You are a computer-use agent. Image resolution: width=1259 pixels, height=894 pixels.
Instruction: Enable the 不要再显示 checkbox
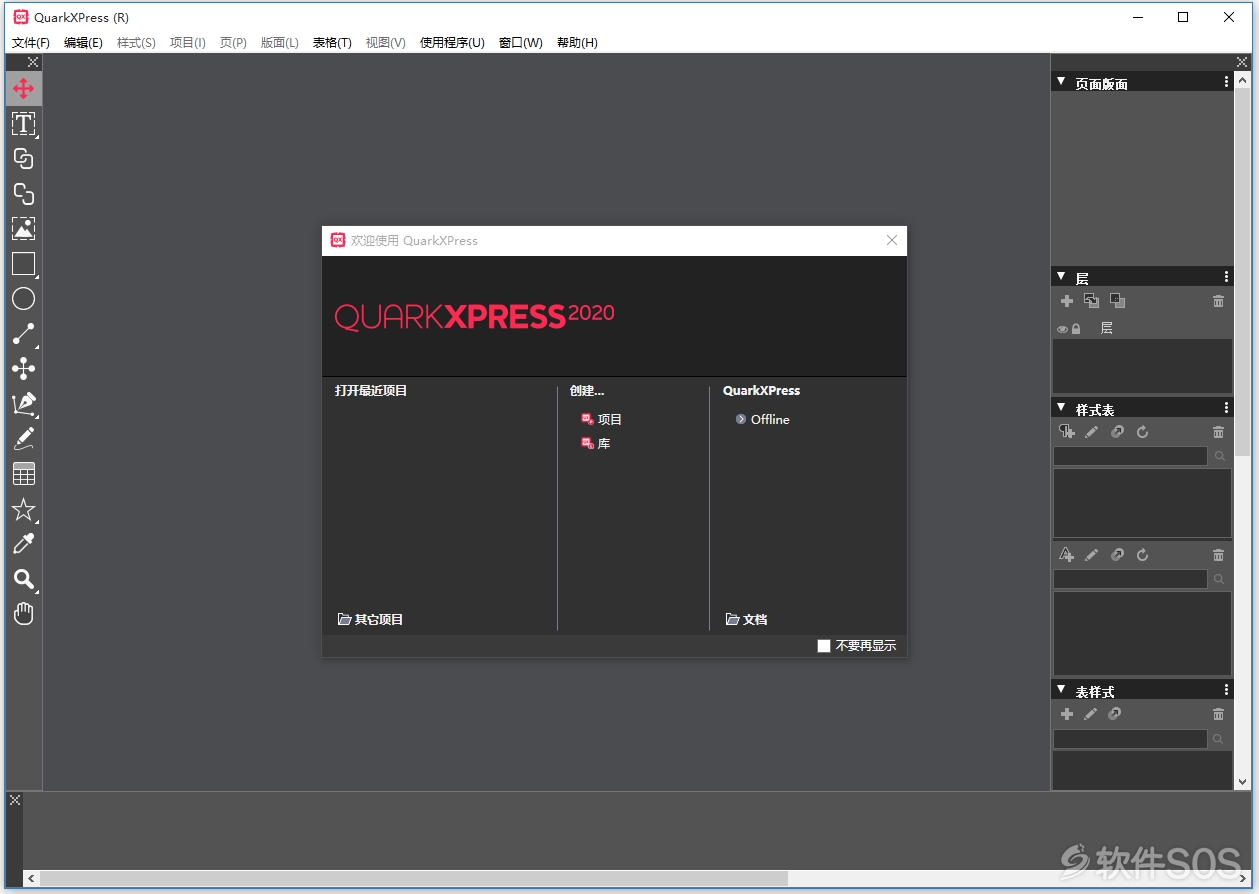(824, 646)
